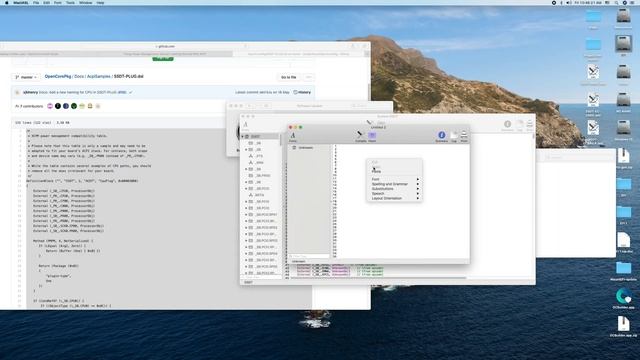Open the Layout Orientation submenu
640x360 pixels.
click(x=394, y=198)
